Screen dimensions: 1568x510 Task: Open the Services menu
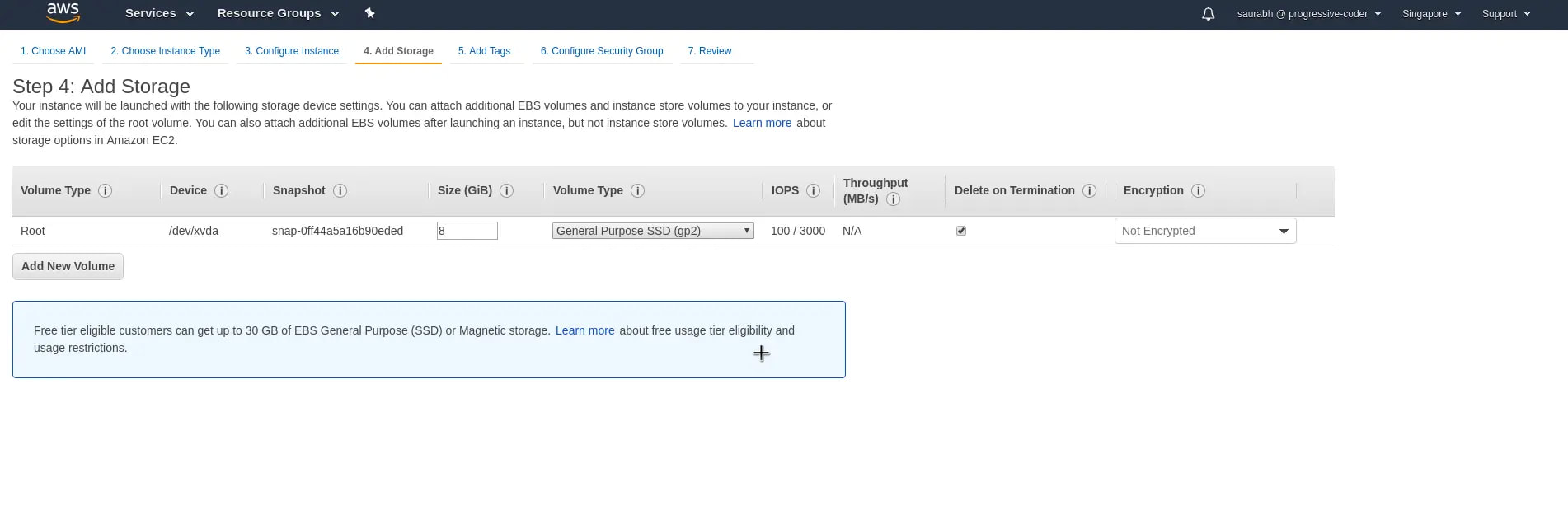click(x=159, y=14)
